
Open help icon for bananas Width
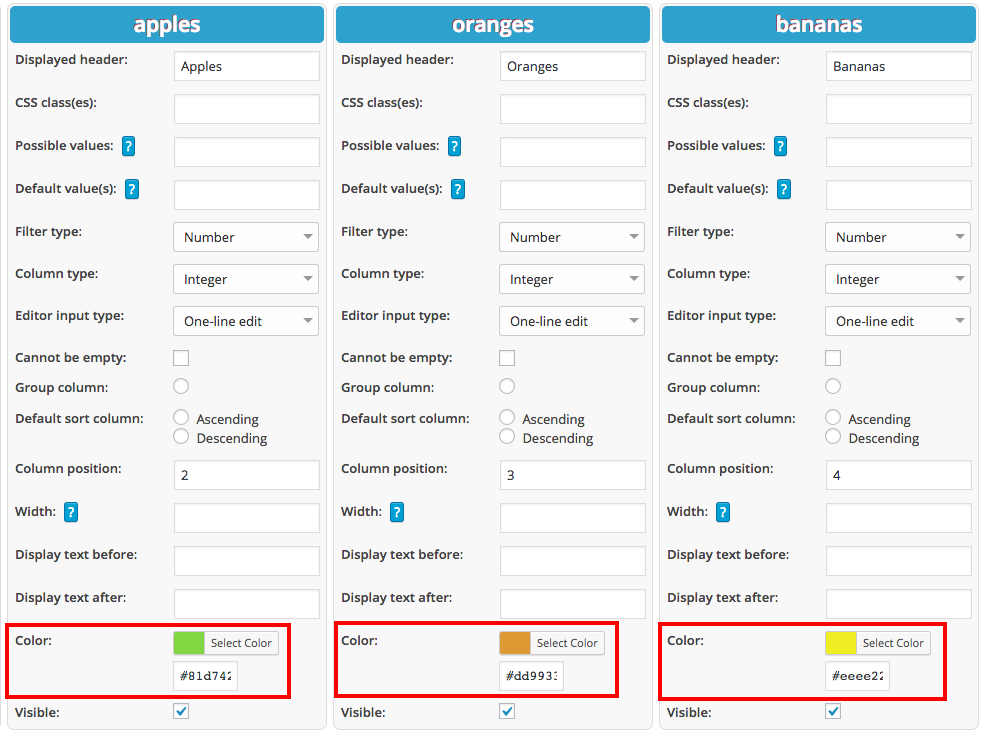coord(723,512)
